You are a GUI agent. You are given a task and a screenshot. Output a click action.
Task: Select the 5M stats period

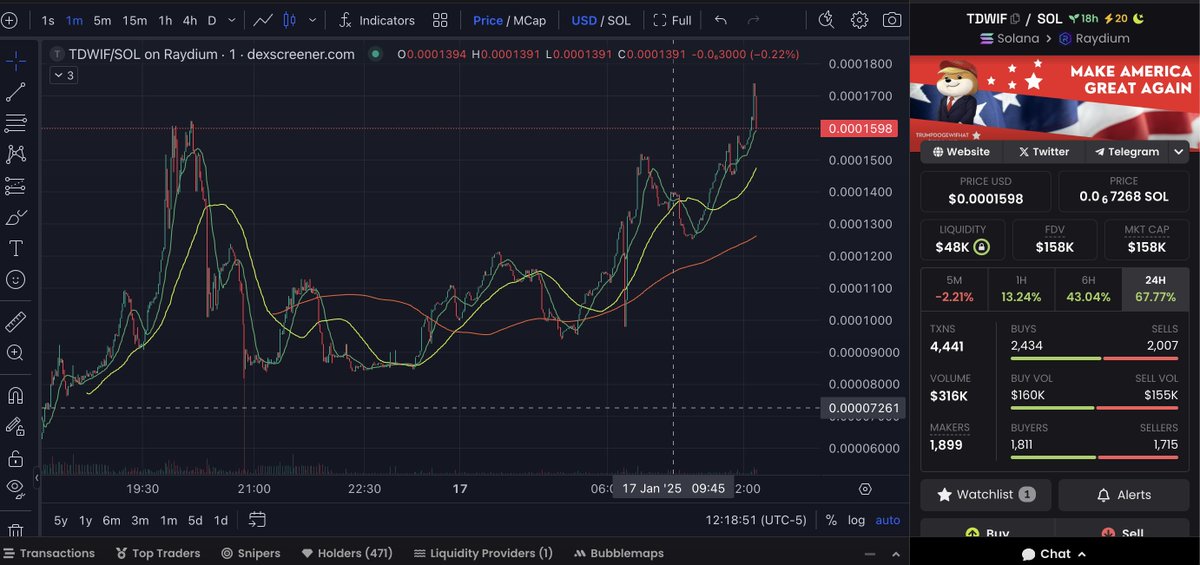click(x=954, y=289)
